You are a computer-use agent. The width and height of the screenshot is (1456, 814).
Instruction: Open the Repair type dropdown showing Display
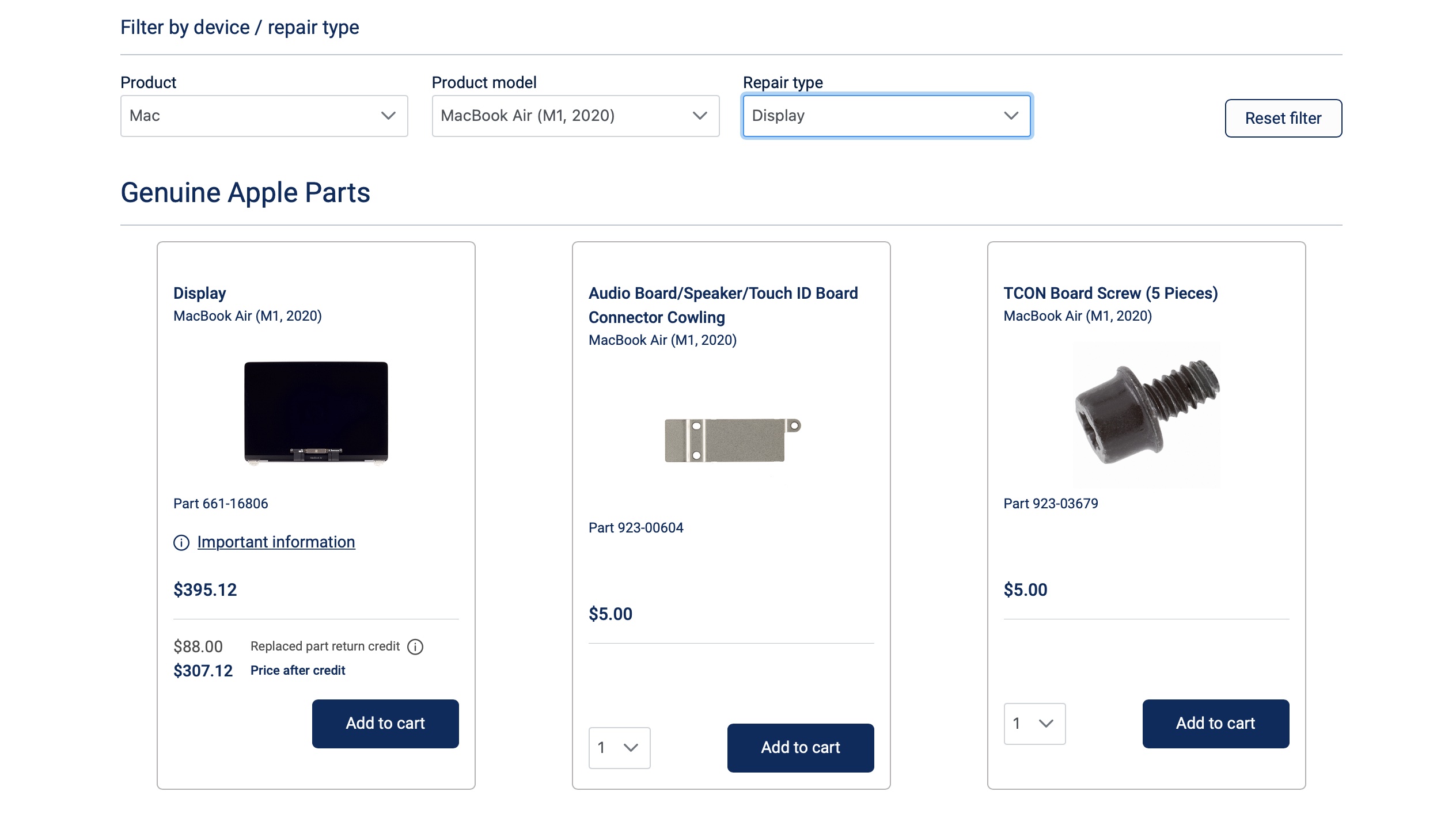pos(886,115)
